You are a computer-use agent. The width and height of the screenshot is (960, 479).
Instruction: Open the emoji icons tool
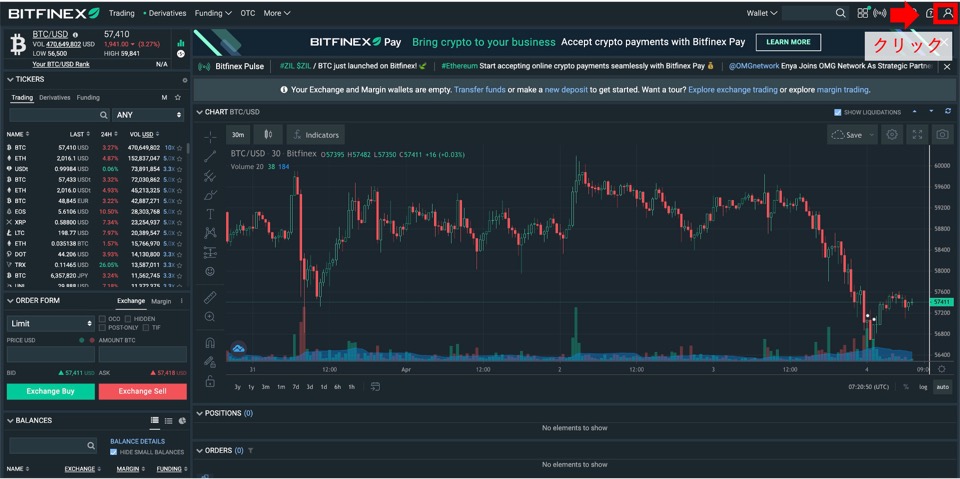(x=210, y=271)
